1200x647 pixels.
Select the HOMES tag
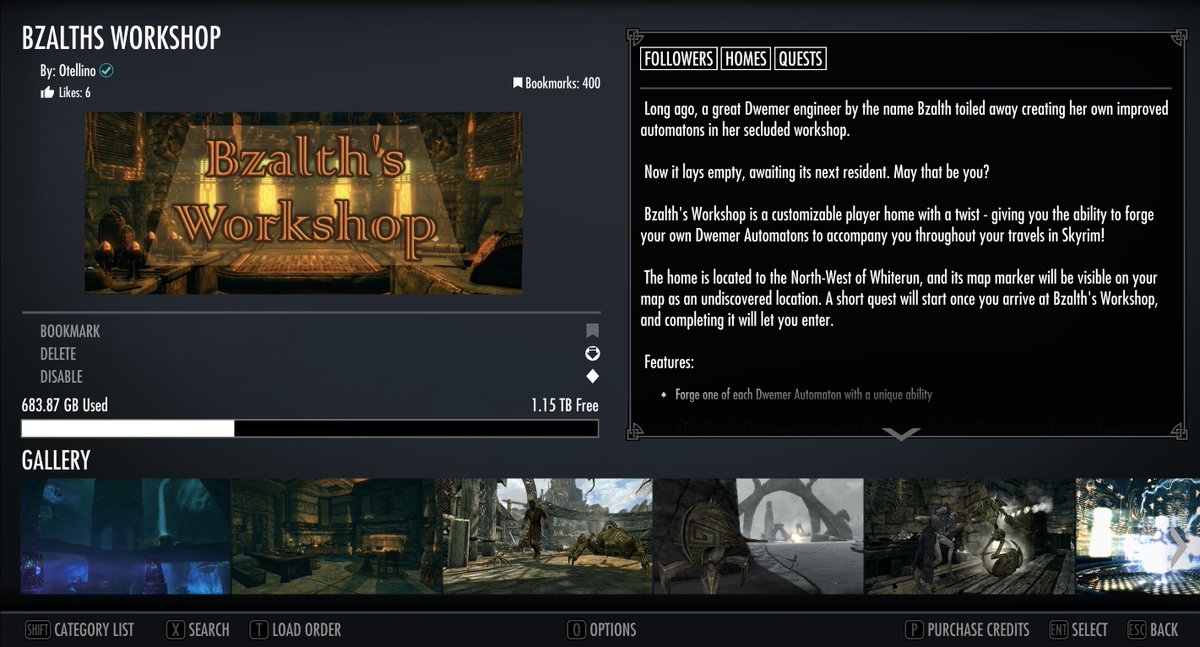coord(746,59)
